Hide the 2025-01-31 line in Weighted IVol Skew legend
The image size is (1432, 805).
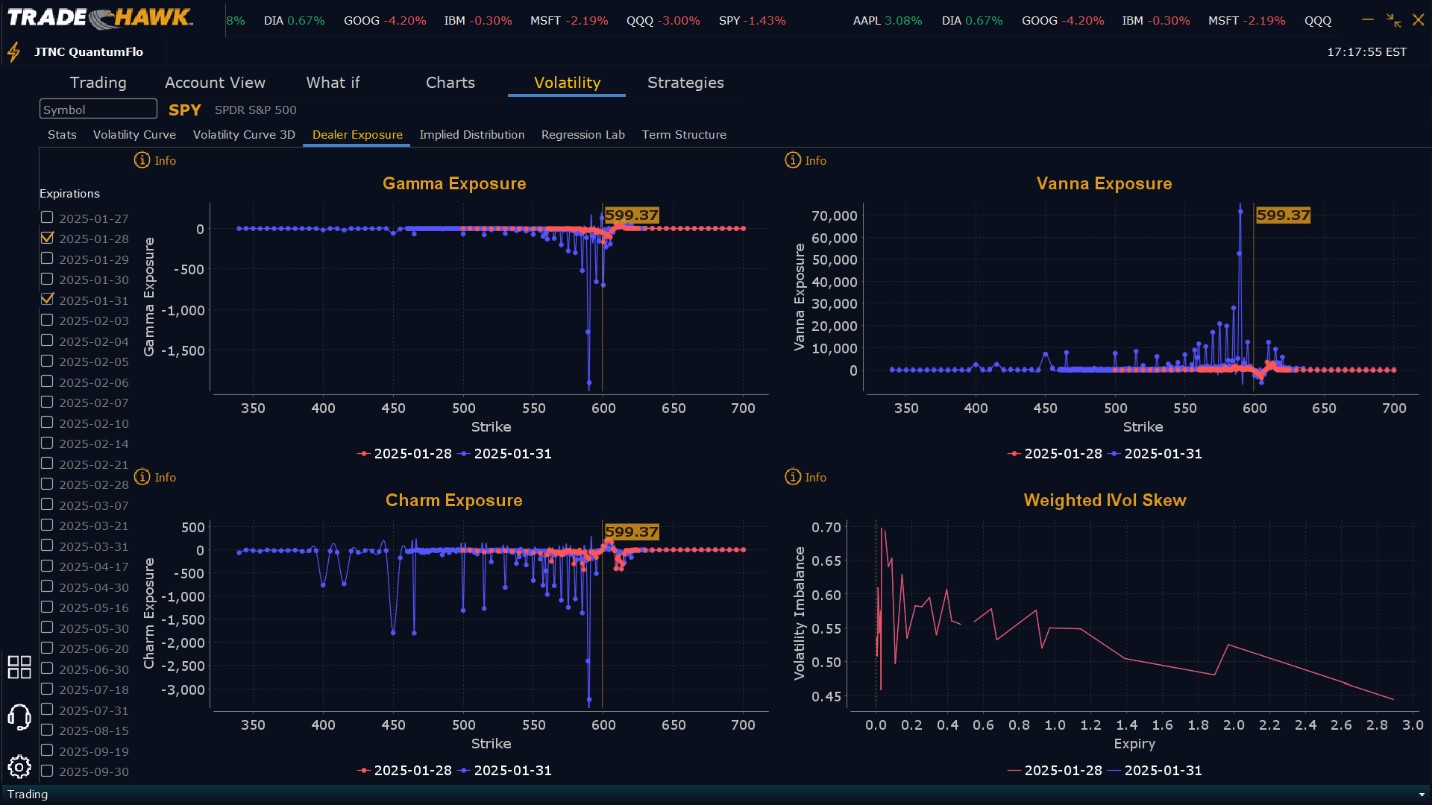click(x=1156, y=771)
